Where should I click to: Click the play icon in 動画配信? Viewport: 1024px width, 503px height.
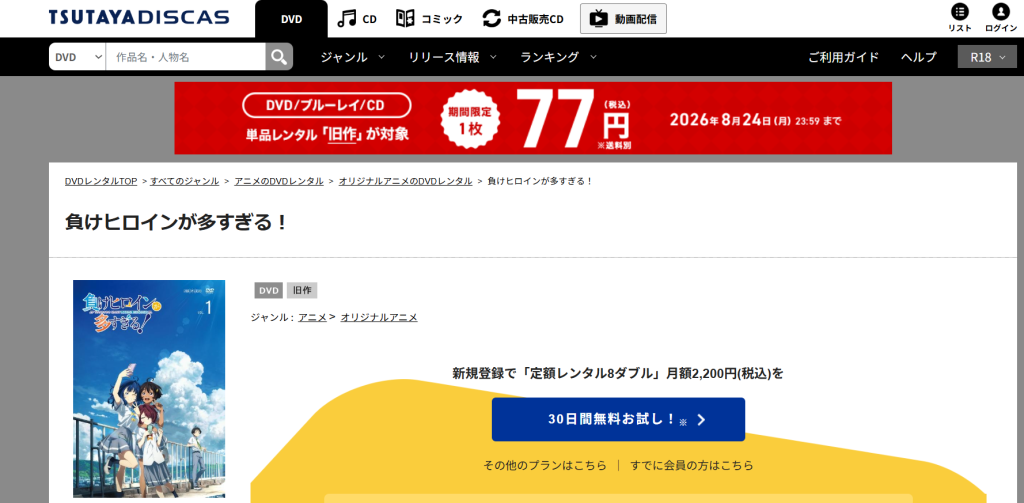(598, 19)
